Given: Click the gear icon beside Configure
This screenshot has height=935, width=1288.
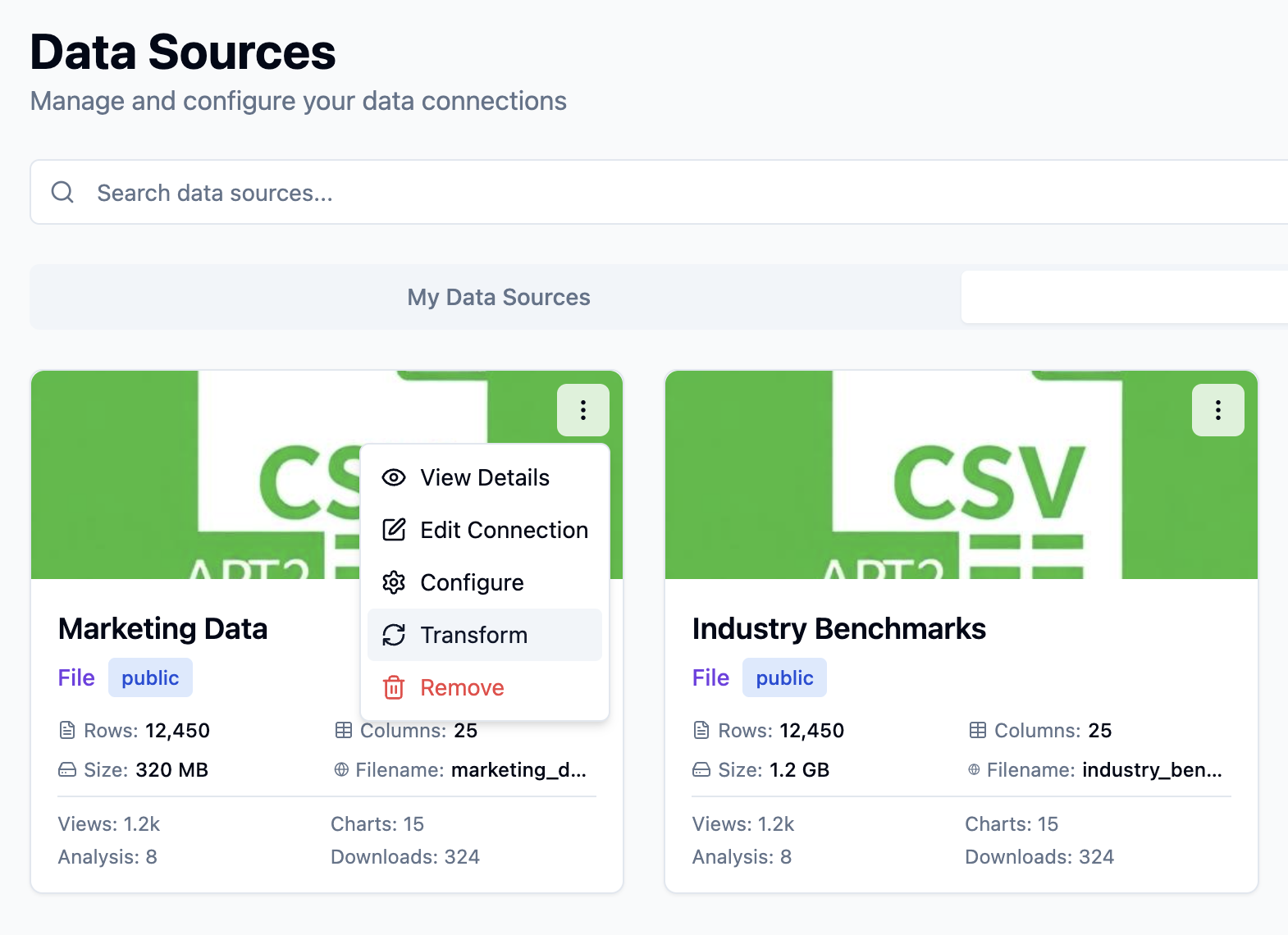Looking at the screenshot, I should tap(394, 582).
